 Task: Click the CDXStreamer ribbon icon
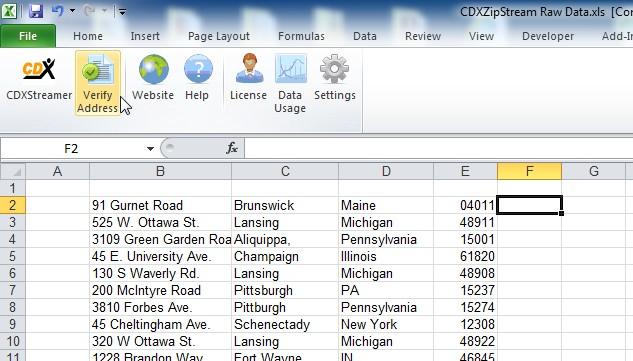[39, 79]
